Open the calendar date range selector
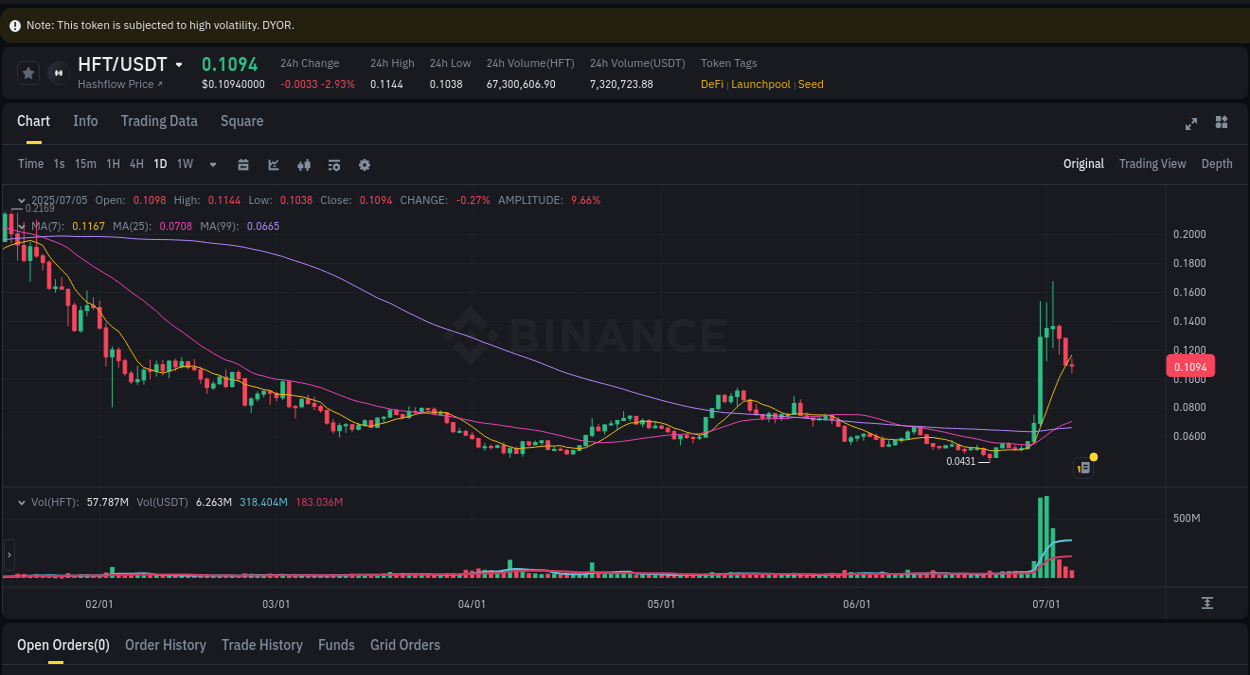The image size is (1250, 675). pyautogui.click(x=243, y=164)
